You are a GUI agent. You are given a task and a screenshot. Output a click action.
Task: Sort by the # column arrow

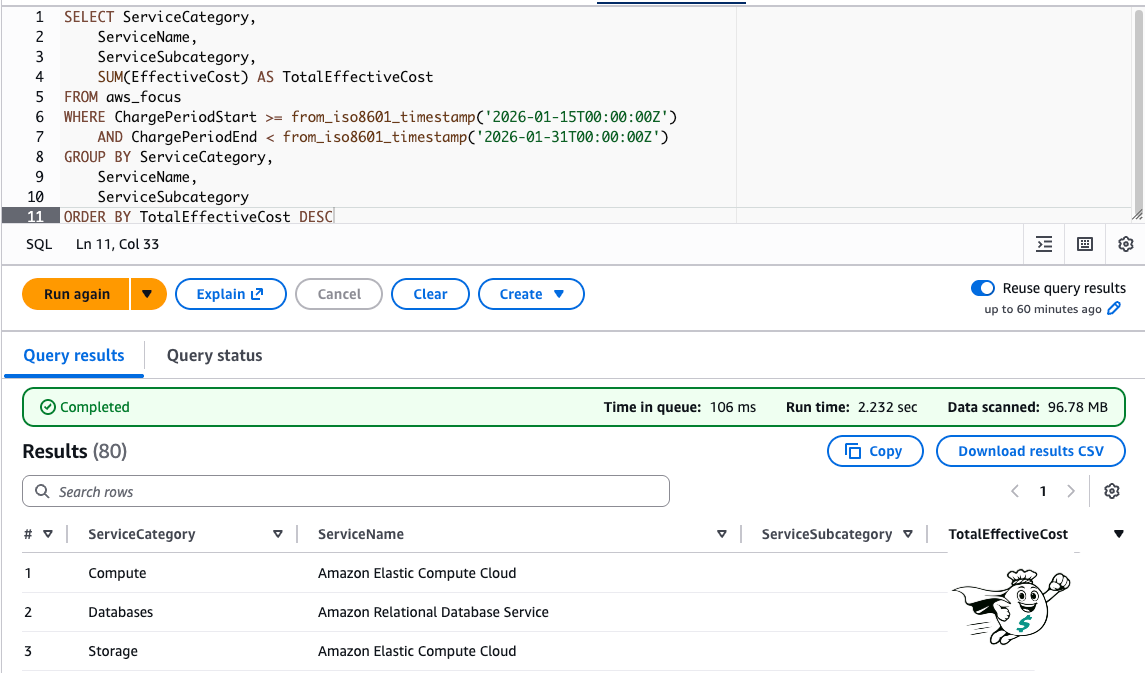tap(48, 534)
